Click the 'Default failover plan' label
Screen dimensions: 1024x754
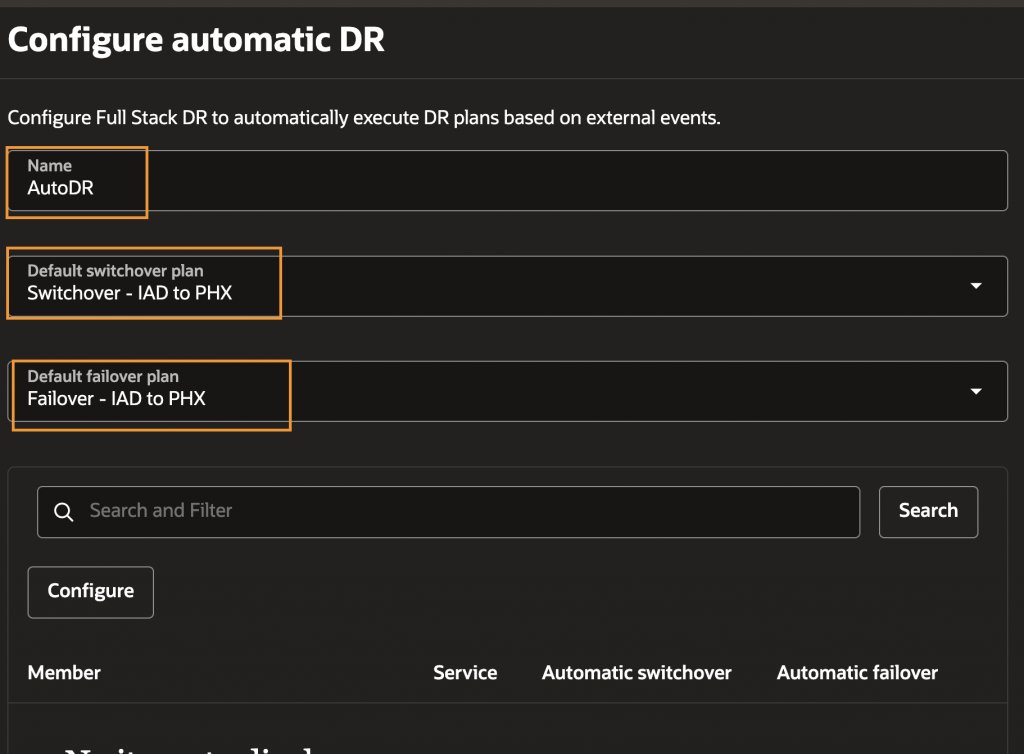point(103,377)
